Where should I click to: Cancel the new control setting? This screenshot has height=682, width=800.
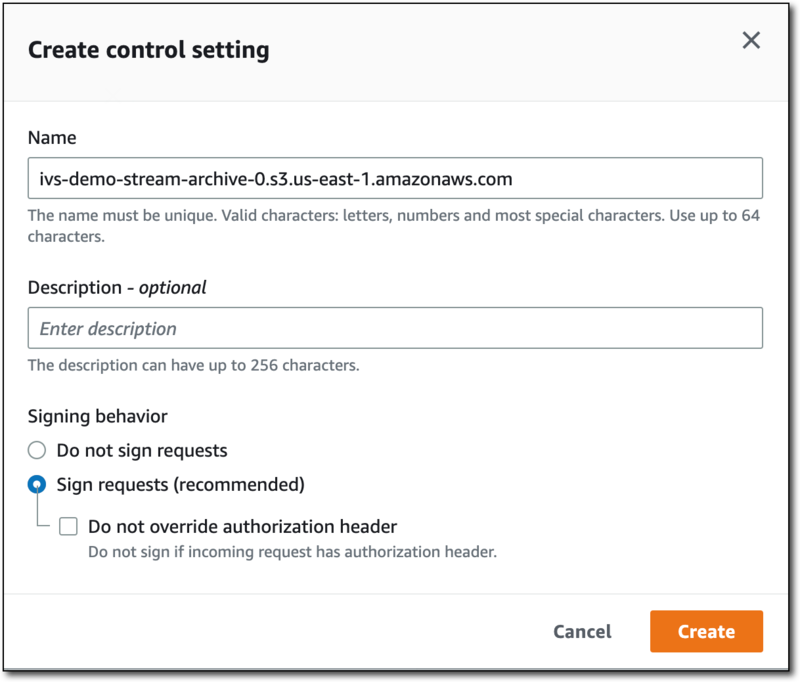581,631
